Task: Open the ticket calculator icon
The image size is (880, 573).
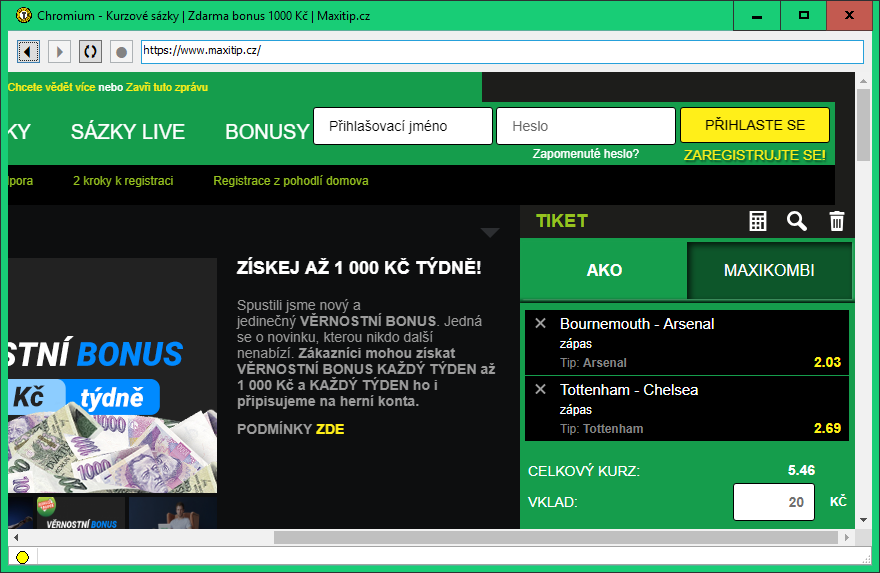Action: (x=758, y=221)
